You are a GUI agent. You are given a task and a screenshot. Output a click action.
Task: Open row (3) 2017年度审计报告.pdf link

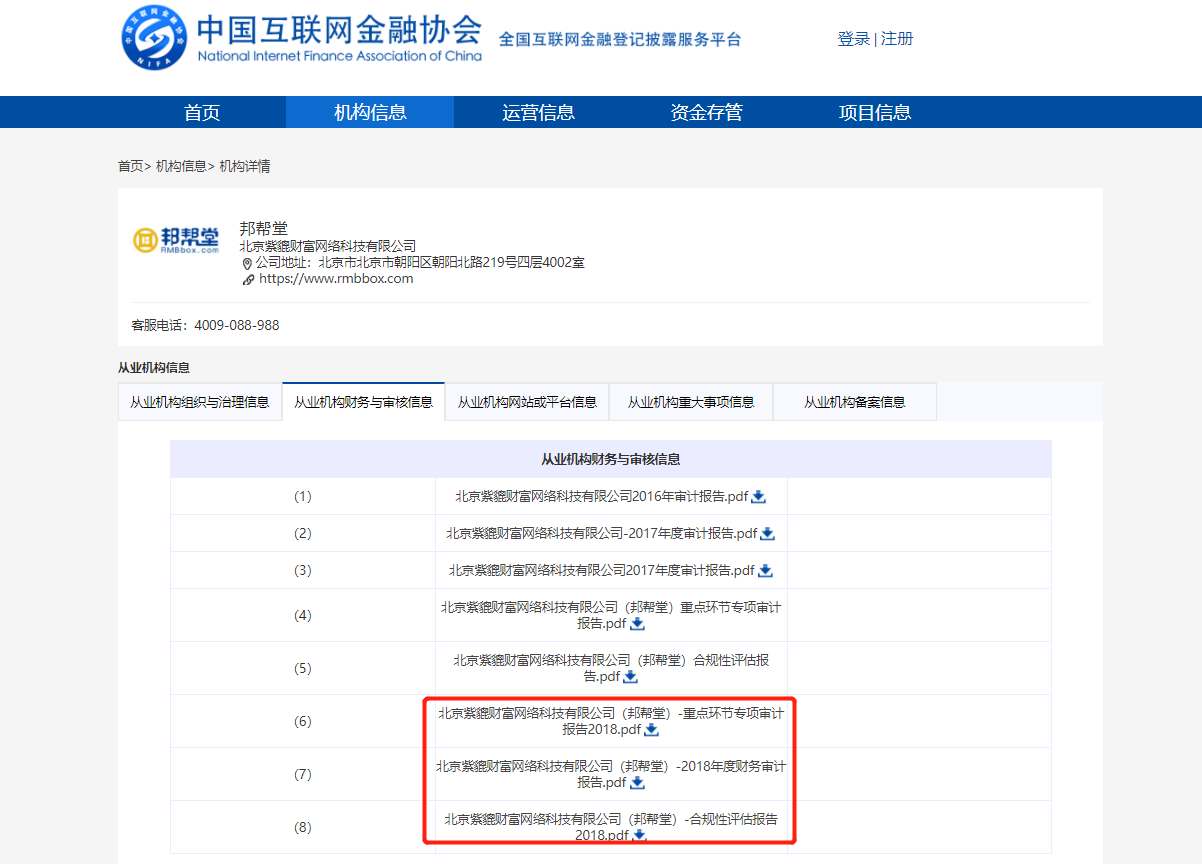(602, 570)
